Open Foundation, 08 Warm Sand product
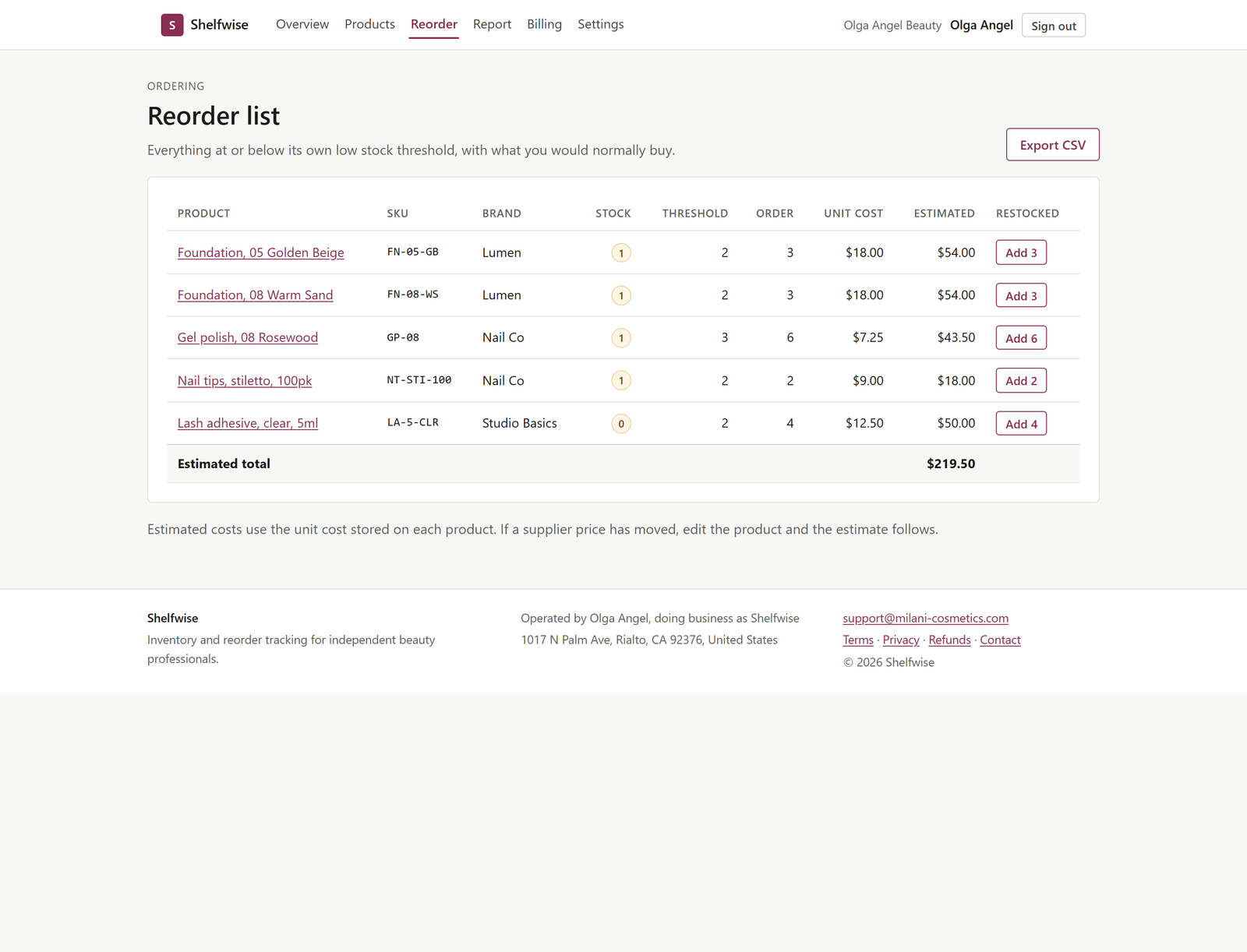1247x952 pixels. tap(255, 295)
